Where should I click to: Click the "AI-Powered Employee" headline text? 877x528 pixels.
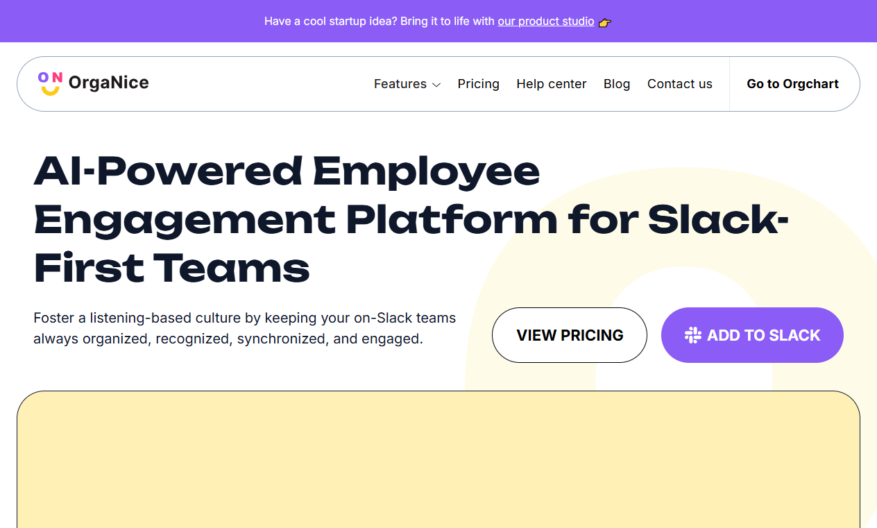(287, 171)
